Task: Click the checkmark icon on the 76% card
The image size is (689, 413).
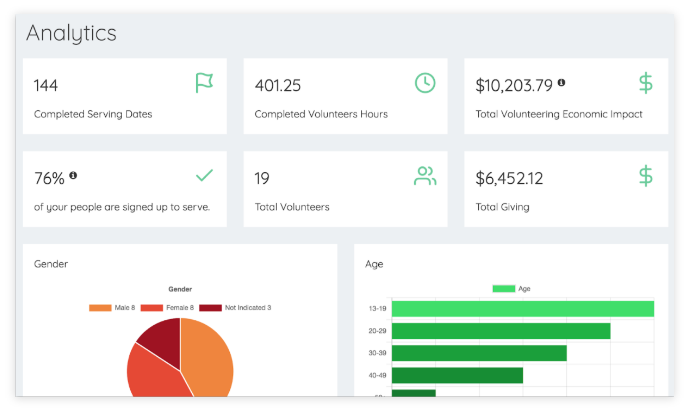Action: point(204,175)
